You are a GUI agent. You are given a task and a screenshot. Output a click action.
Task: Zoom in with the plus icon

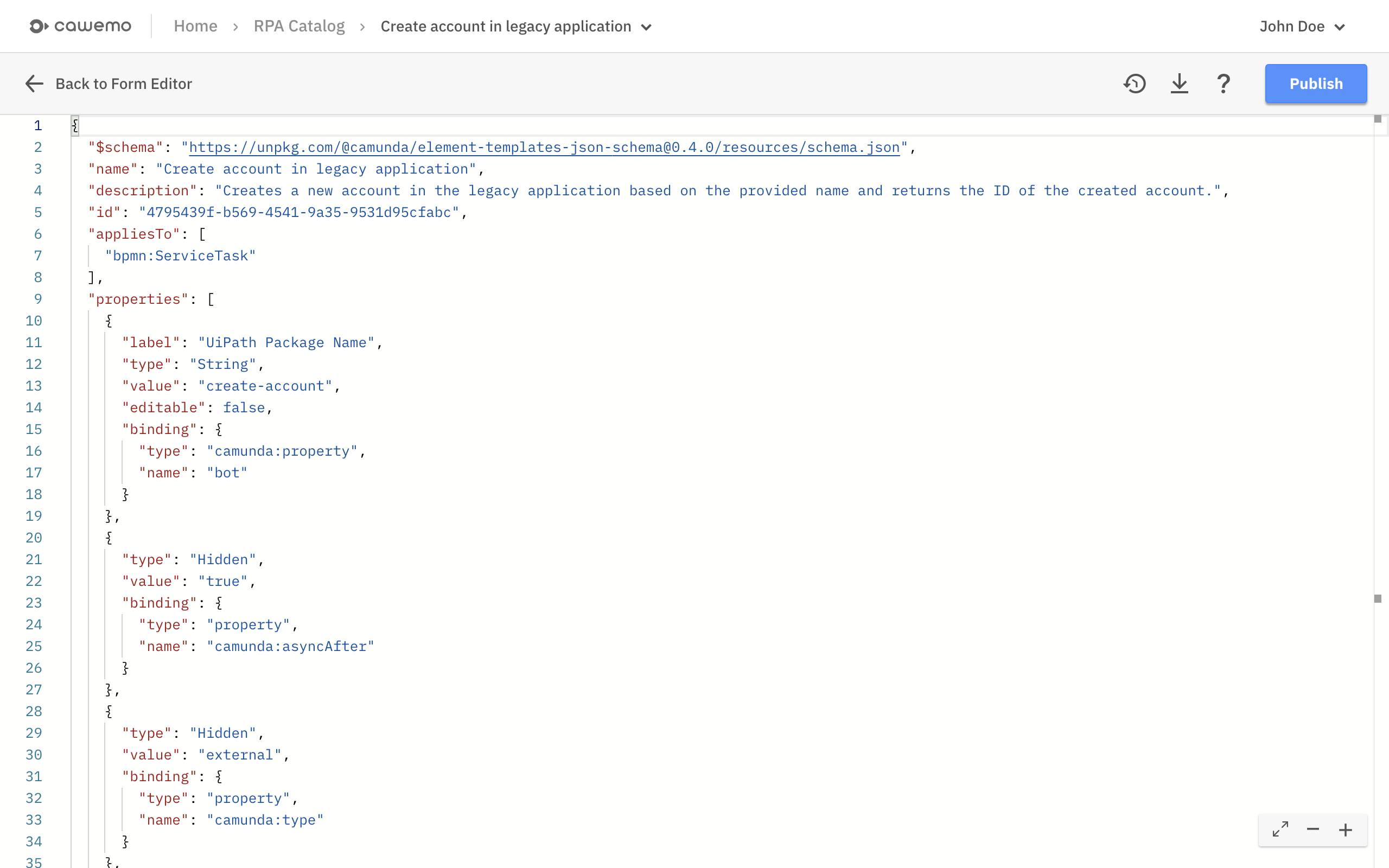click(x=1346, y=829)
